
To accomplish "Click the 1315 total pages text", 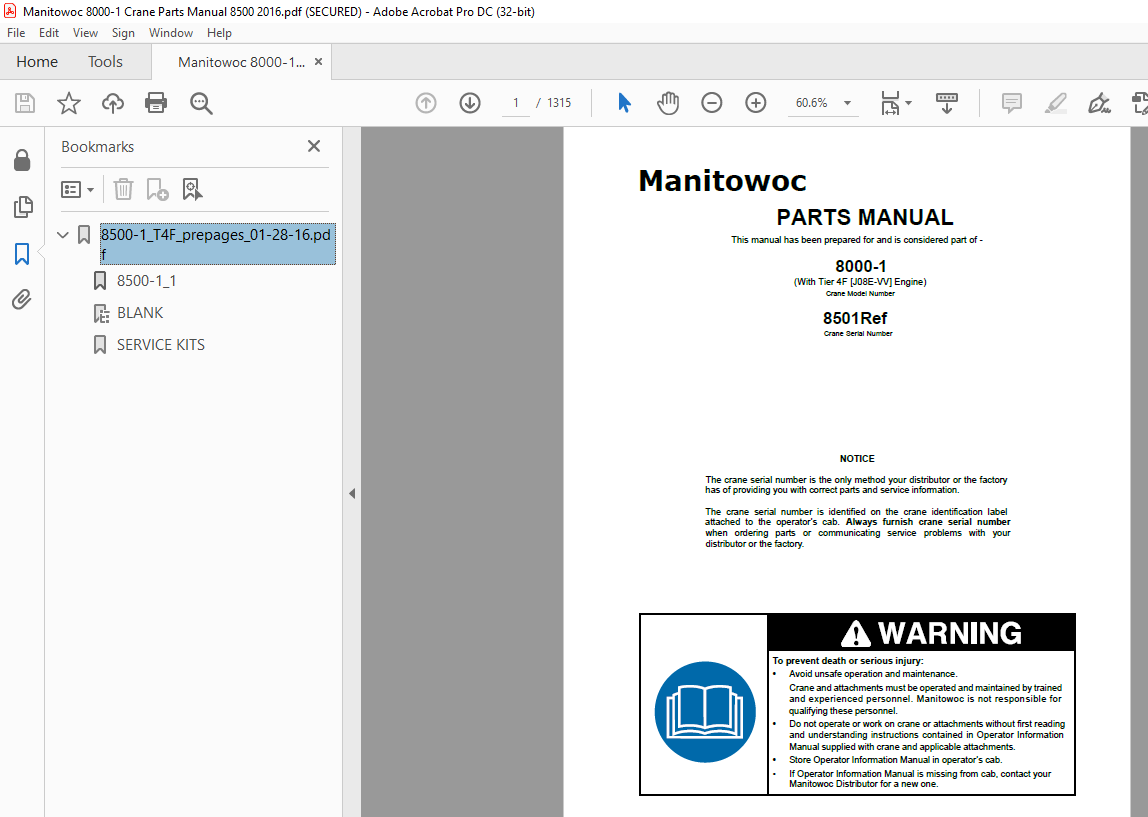I will click(559, 103).
